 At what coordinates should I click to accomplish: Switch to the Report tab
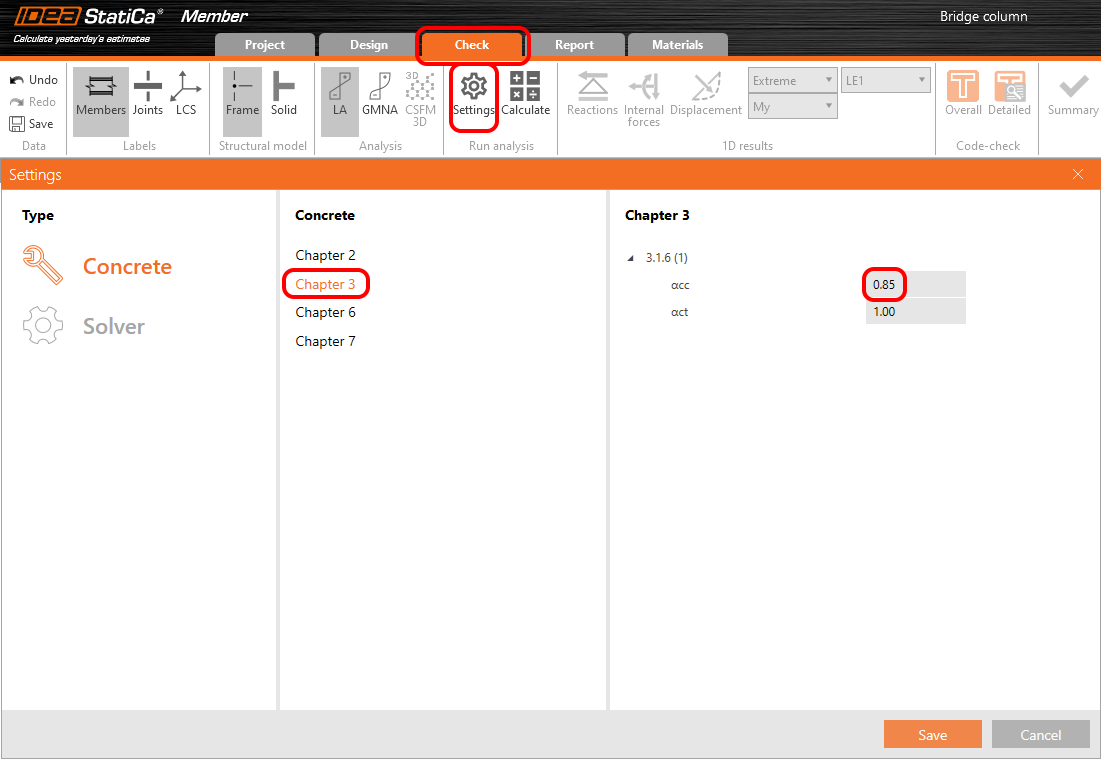coord(574,45)
